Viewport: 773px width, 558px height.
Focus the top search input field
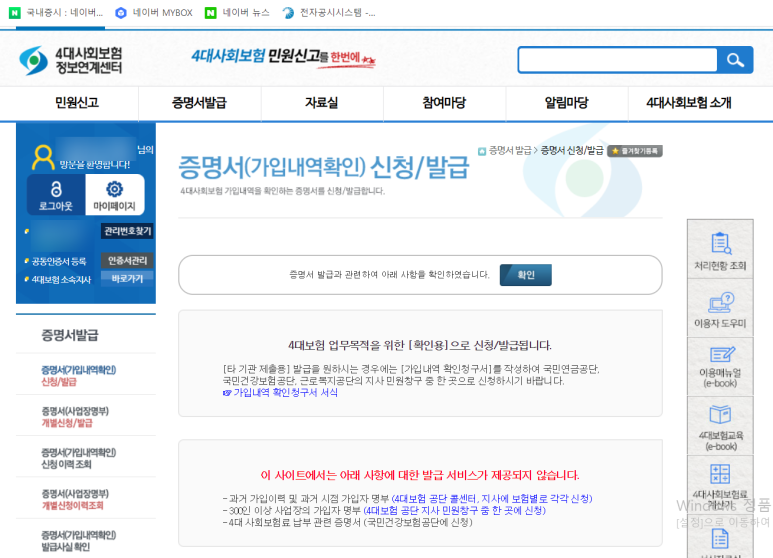(x=618, y=60)
